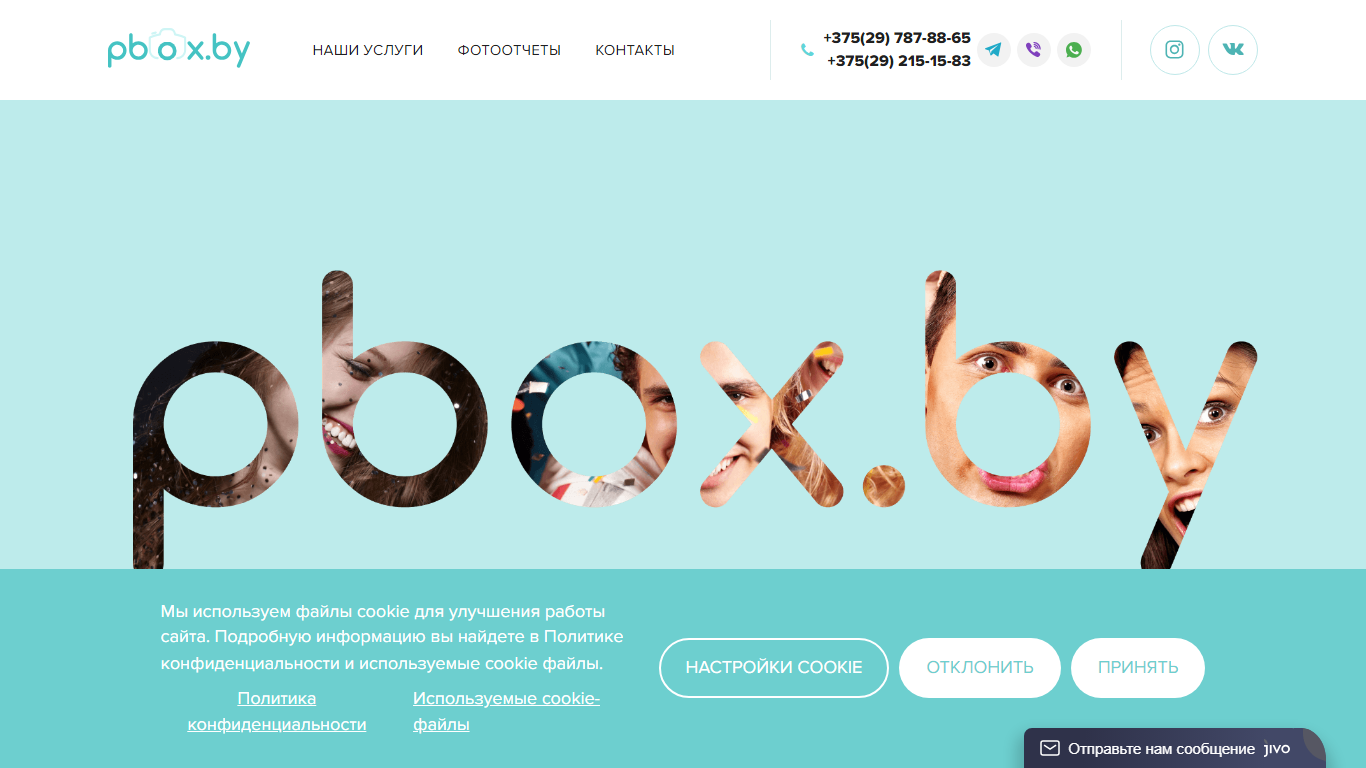The width and height of the screenshot is (1366, 768).
Task: Open Используемые cookie-файлы link
Action: coord(507,711)
